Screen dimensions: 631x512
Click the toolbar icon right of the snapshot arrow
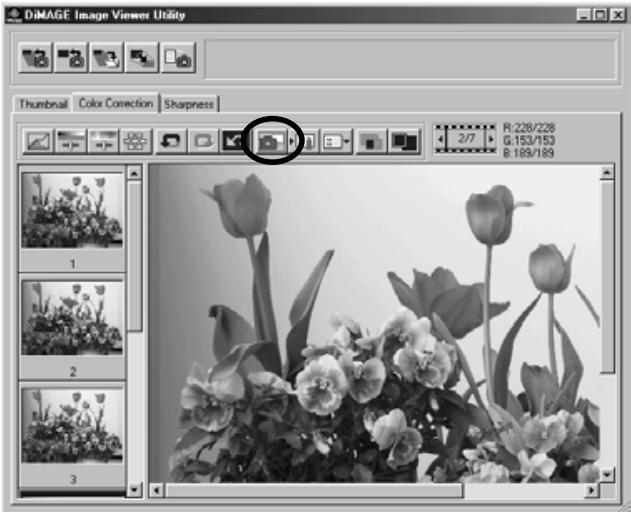tap(308, 141)
